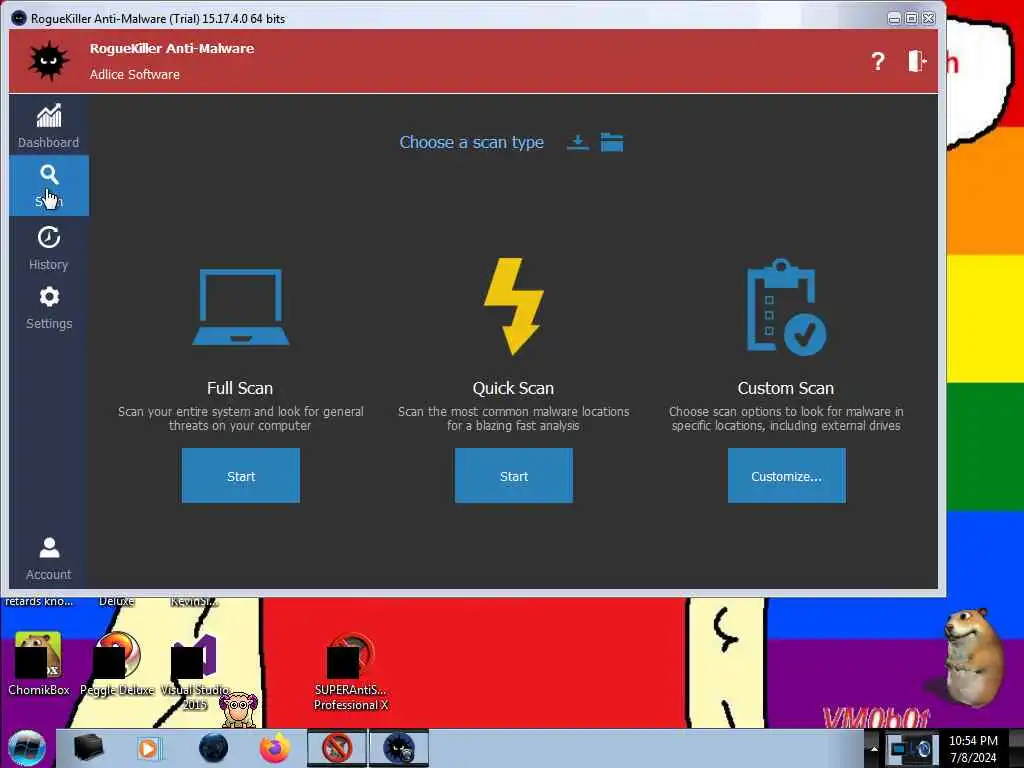Open the History section
Screen dimensions: 1024x768
coord(49,248)
